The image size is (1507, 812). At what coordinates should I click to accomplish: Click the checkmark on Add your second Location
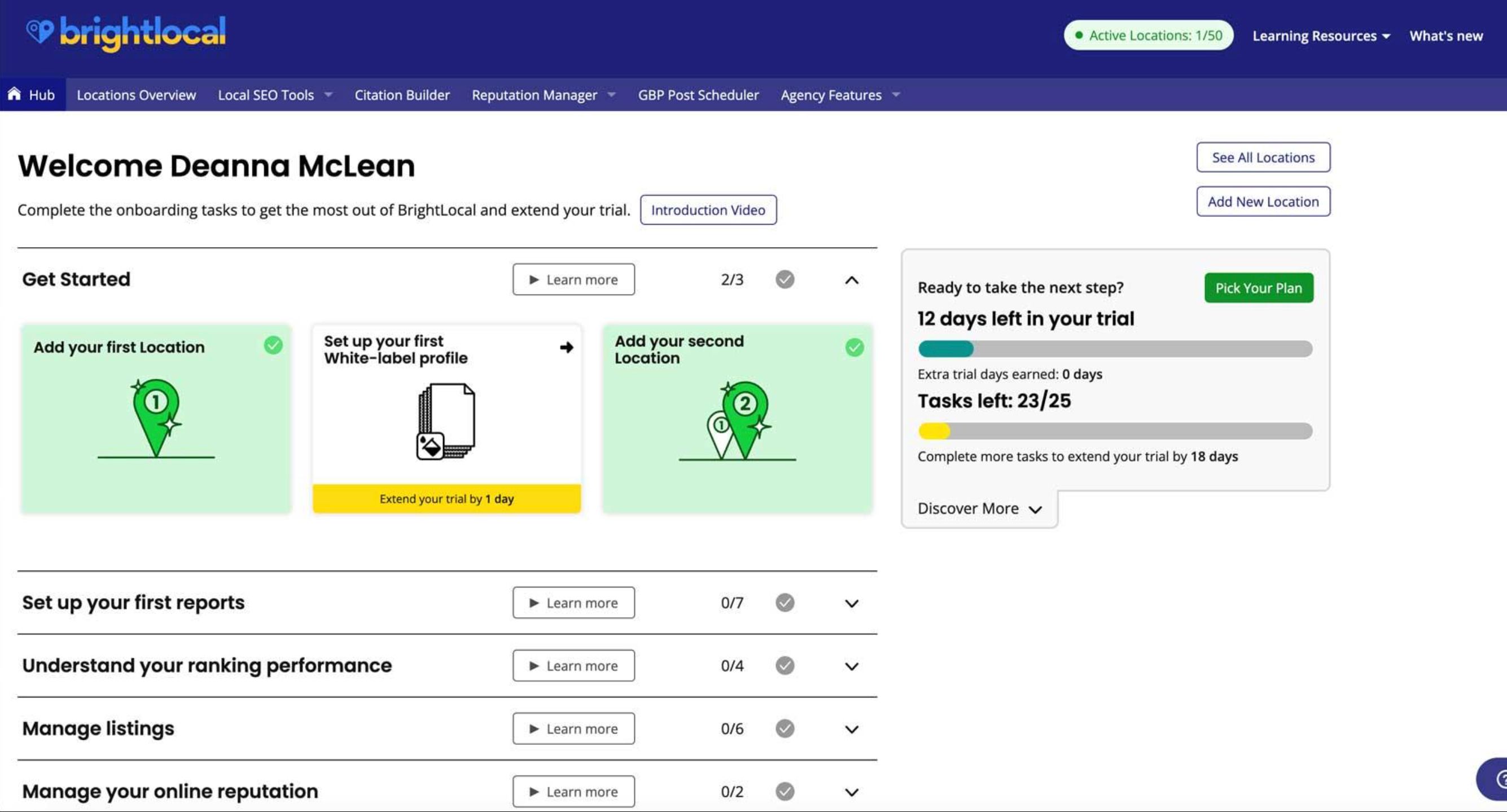(855, 347)
